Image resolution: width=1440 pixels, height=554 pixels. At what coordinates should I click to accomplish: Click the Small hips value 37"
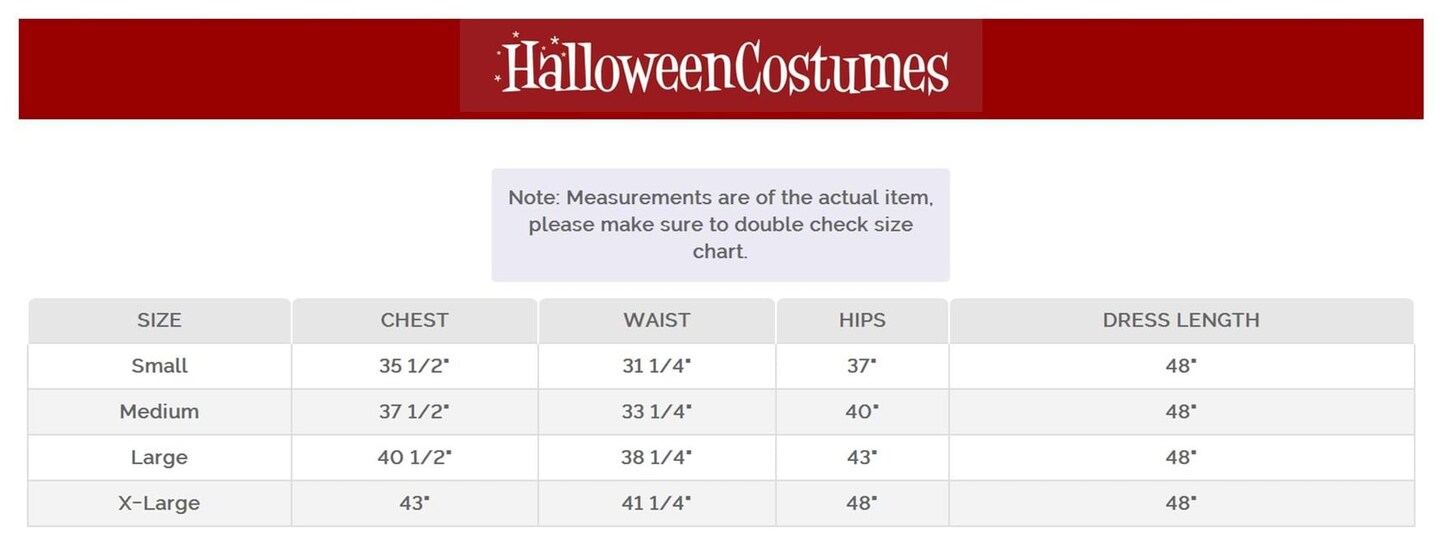(x=862, y=366)
